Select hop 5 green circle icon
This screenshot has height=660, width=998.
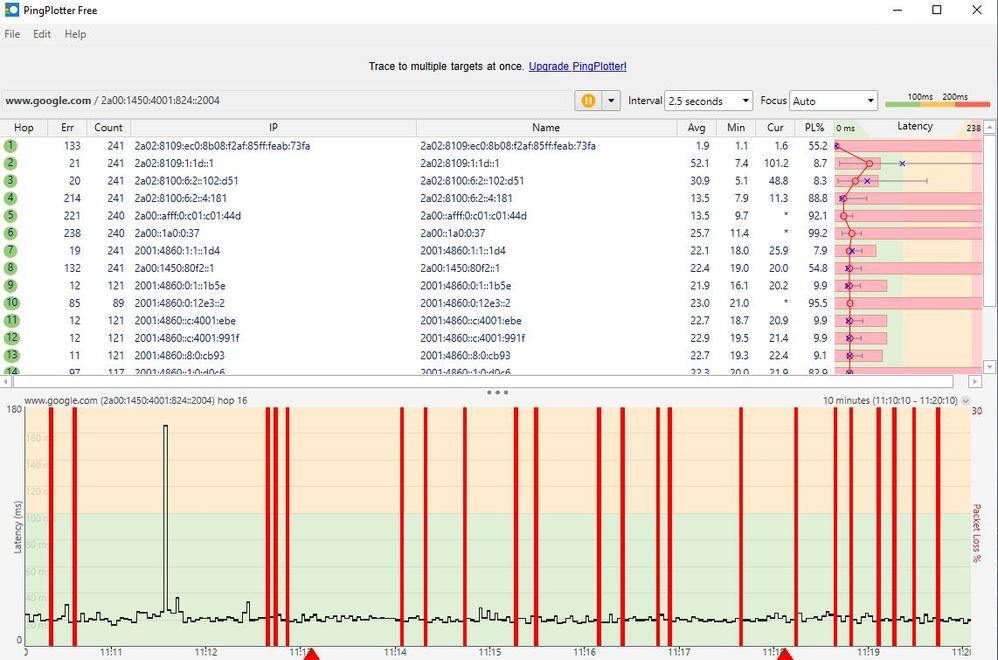click(x=10, y=216)
